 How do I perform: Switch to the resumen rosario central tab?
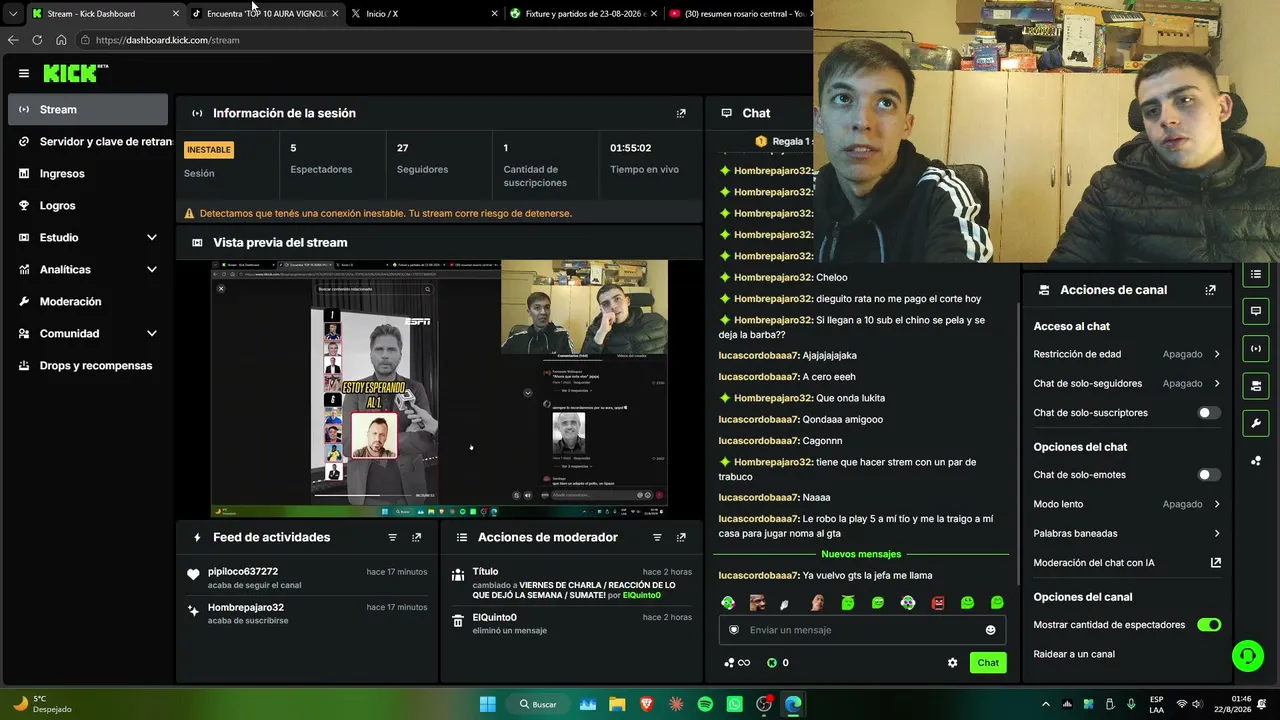pyautogui.click(x=738, y=14)
